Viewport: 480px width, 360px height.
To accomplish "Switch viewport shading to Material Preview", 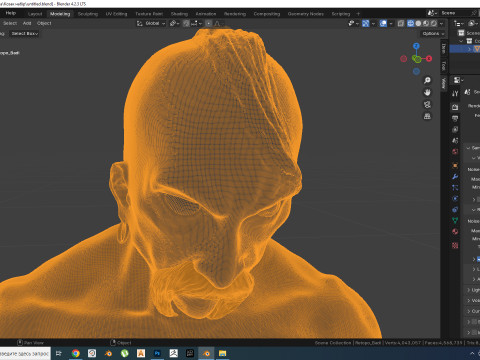I will click(x=426, y=23).
